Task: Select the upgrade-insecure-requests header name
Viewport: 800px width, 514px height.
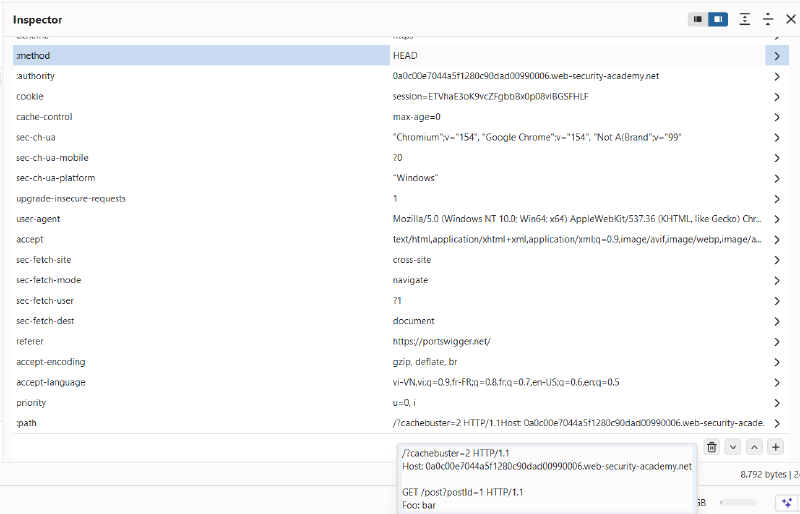Action: click(x=71, y=199)
